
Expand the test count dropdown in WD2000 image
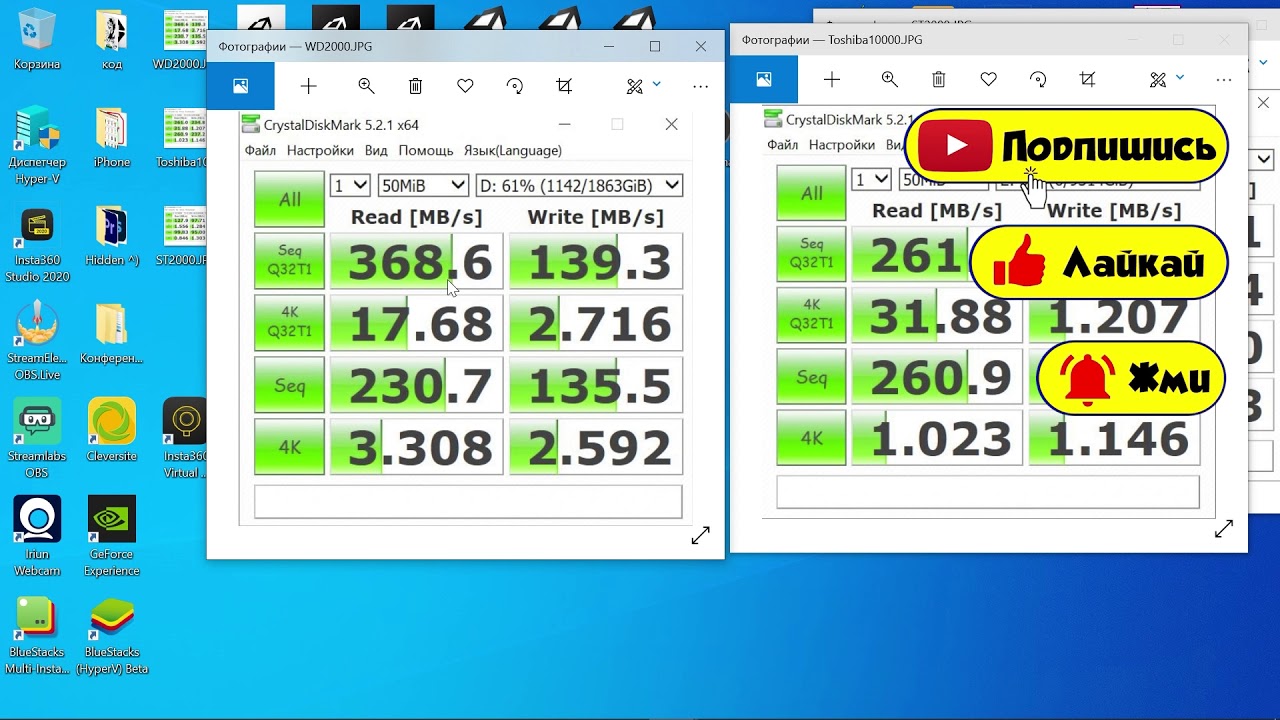pyautogui.click(x=350, y=185)
